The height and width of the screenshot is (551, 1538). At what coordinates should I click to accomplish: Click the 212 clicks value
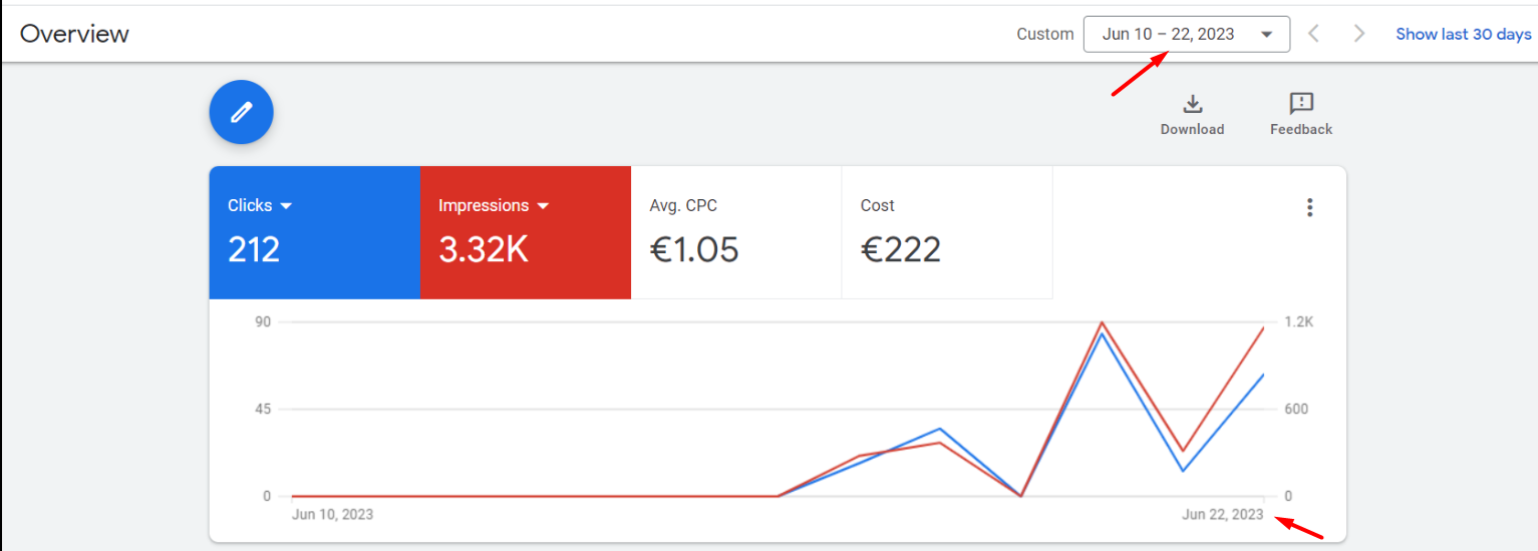coord(254,249)
